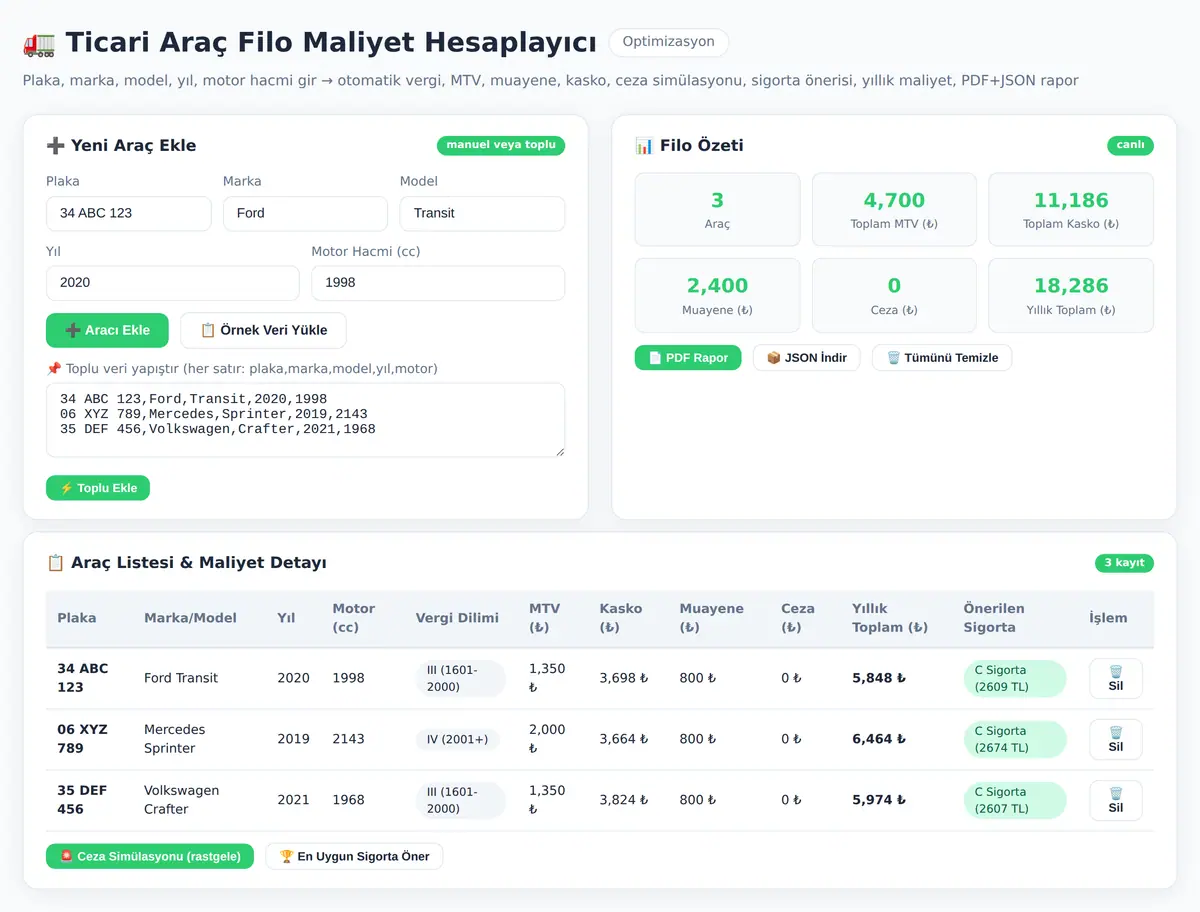This screenshot has width=1200, height=912.
Task: Click the Yeni Araç Ekle heading
Action: coord(121,145)
